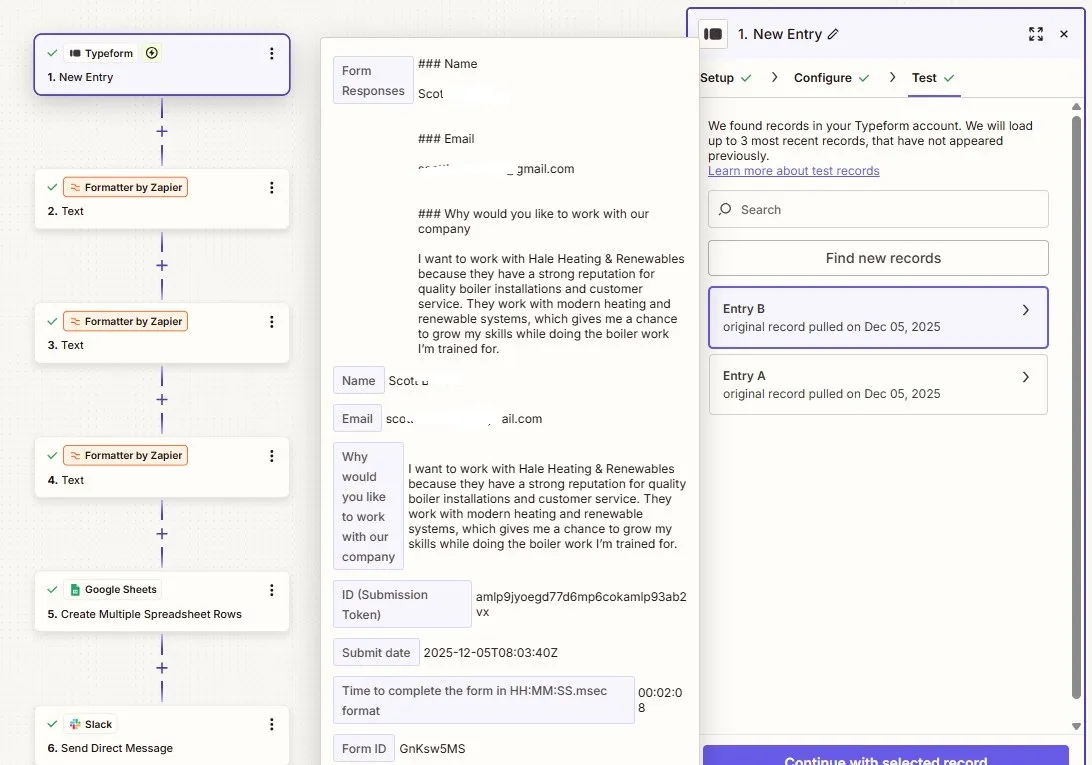Open three-dot menu on Google Sheets step
Screen dimensions: 1092x765
coord(272,590)
